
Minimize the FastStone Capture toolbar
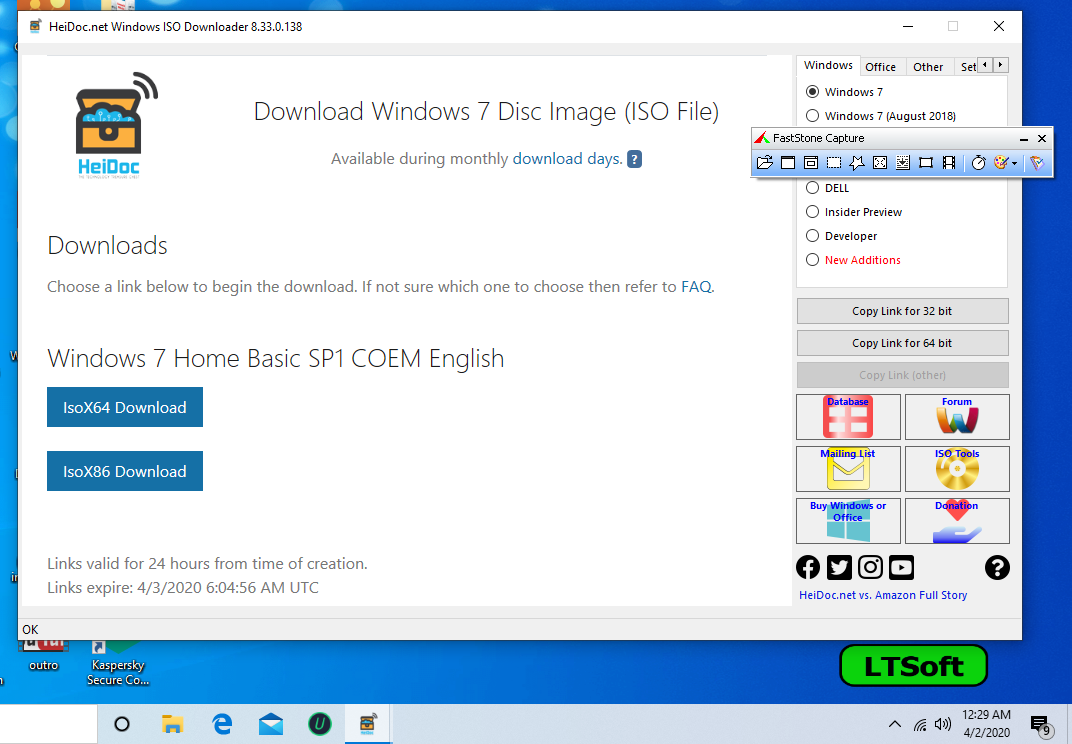(1023, 139)
